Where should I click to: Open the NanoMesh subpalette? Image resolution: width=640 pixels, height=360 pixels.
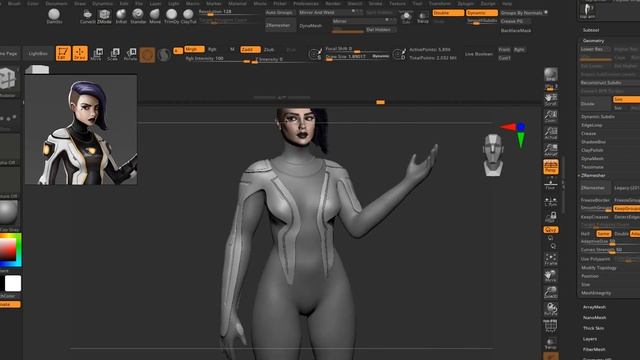(x=594, y=318)
